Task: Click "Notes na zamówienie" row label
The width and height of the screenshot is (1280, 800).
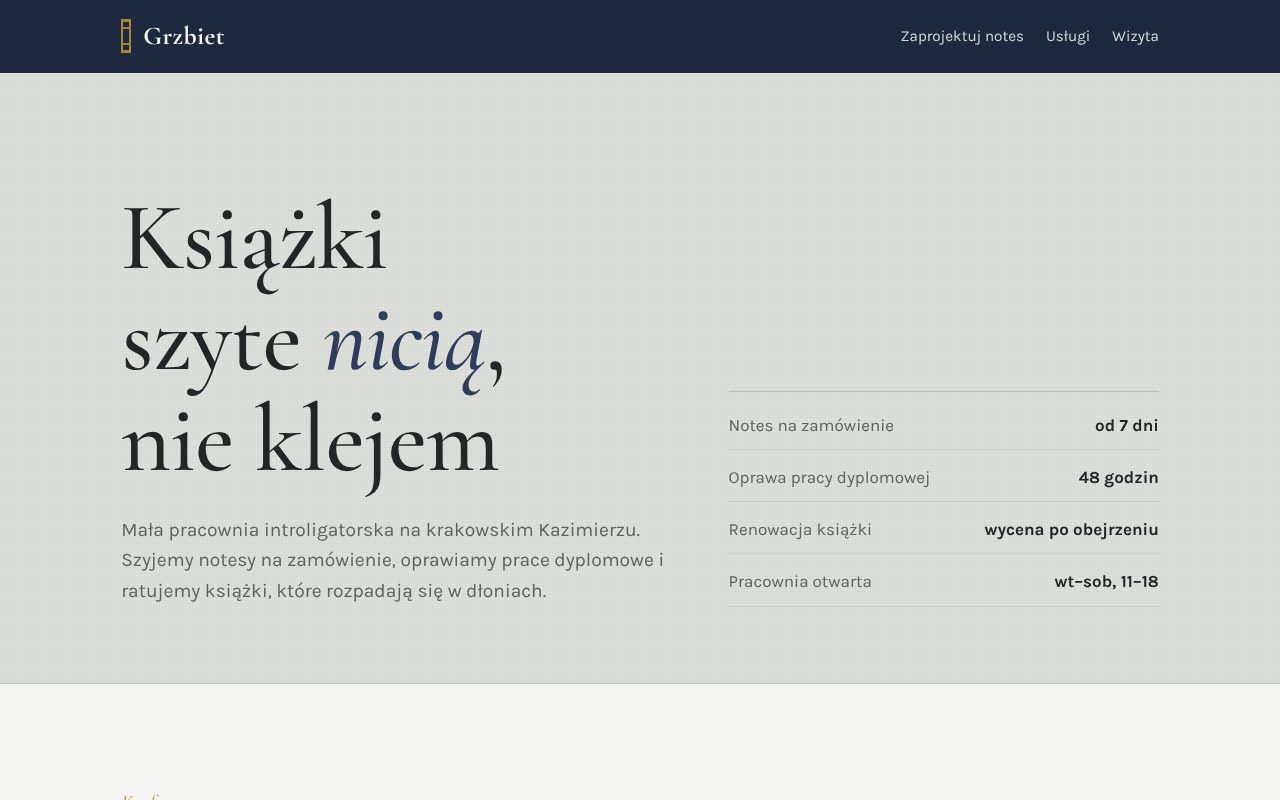Action: 811,425
